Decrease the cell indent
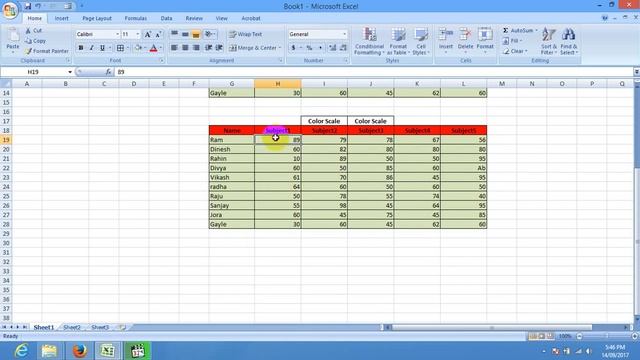This screenshot has width=640, height=360. [x=209, y=48]
